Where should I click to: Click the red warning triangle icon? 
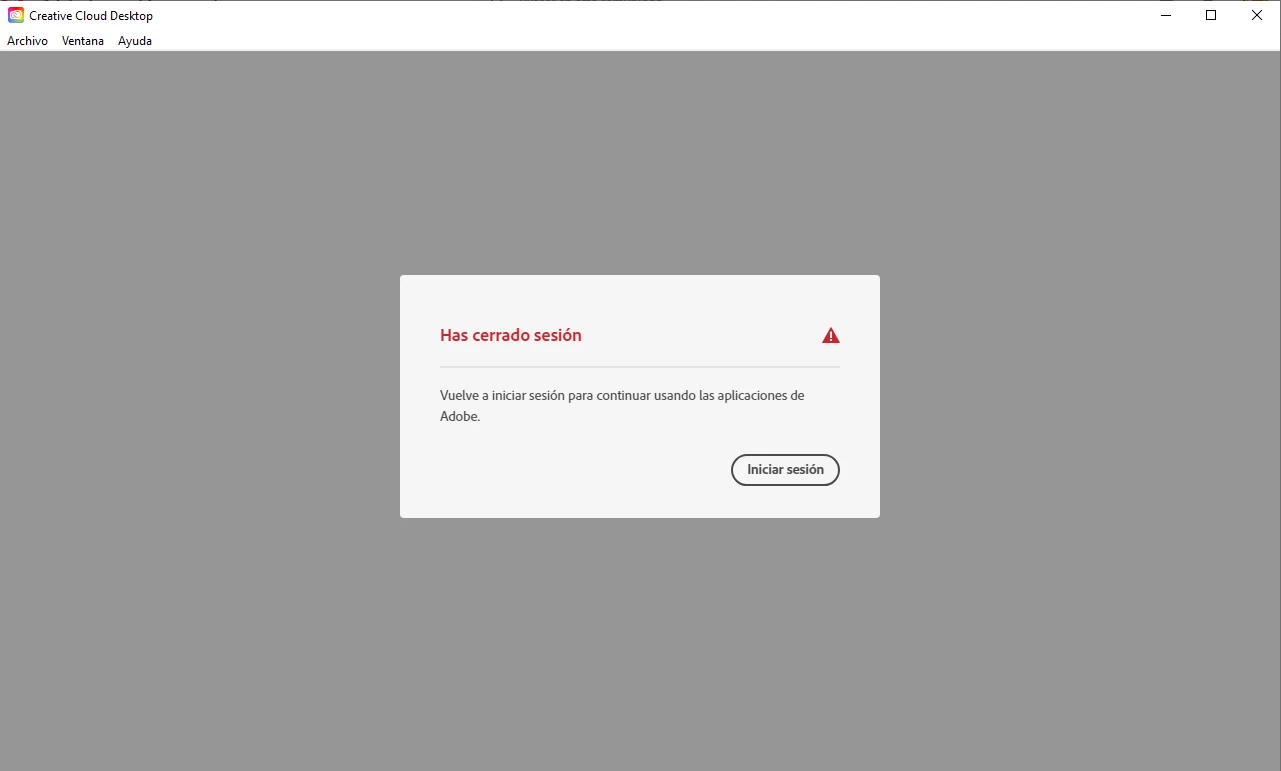tap(831, 336)
